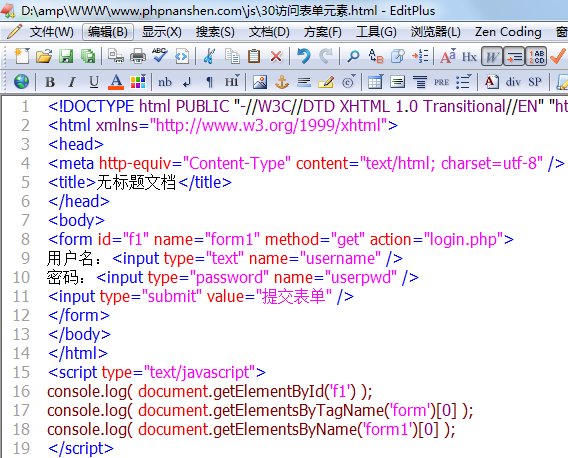Click the Go to line icon
Image resolution: width=568 pixels, height=458 pixels.
[x=420, y=56]
